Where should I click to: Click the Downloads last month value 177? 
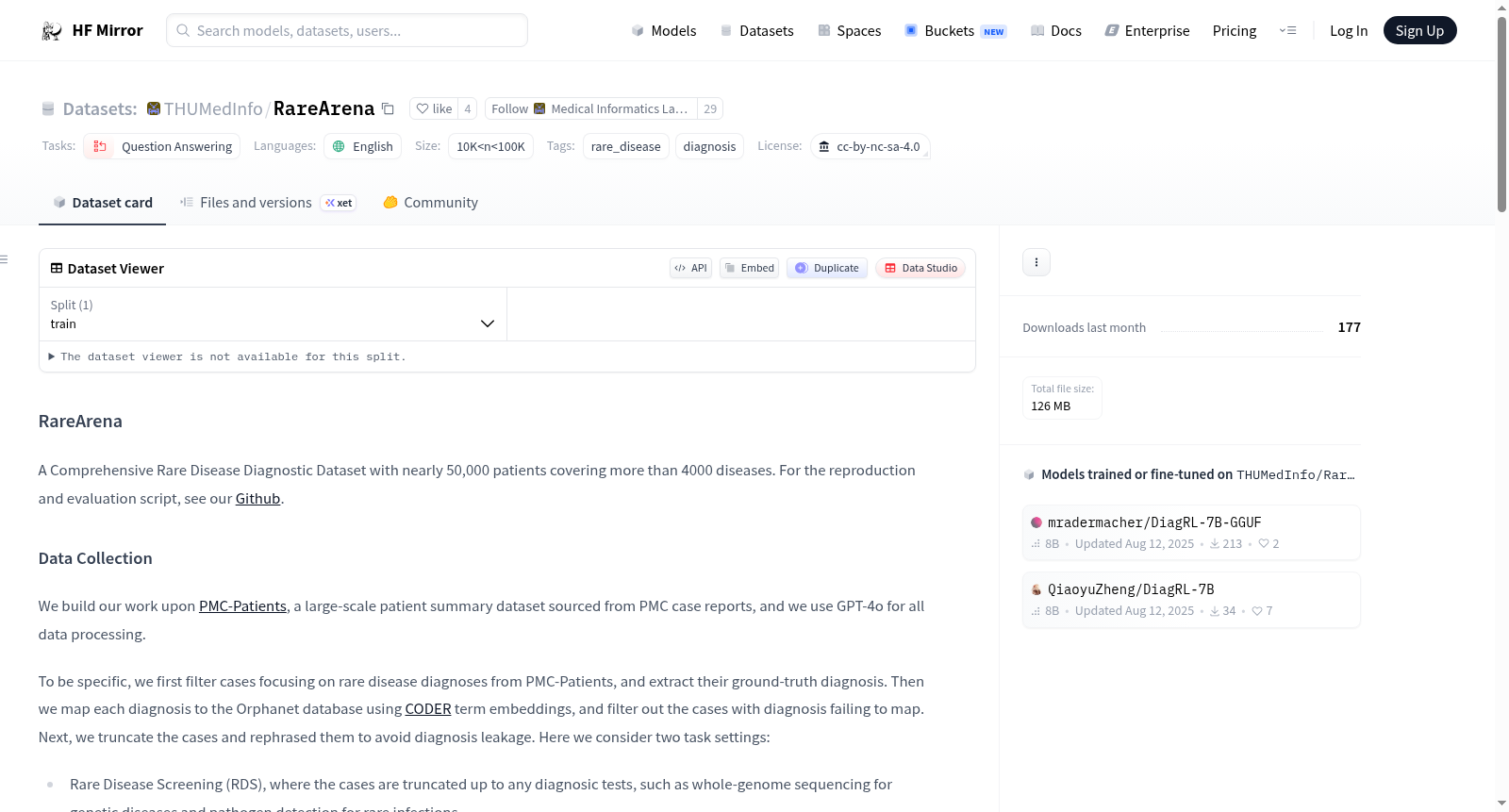(x=1350, y=327)
